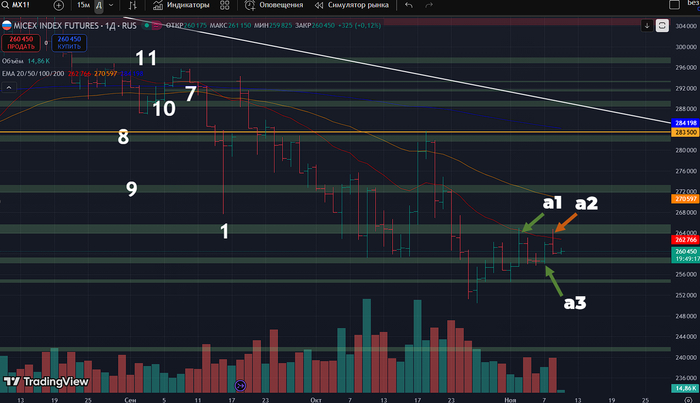This screenshot has height=403, width=700.
Task: Click the TradingView logo
Action: point(46,381)
